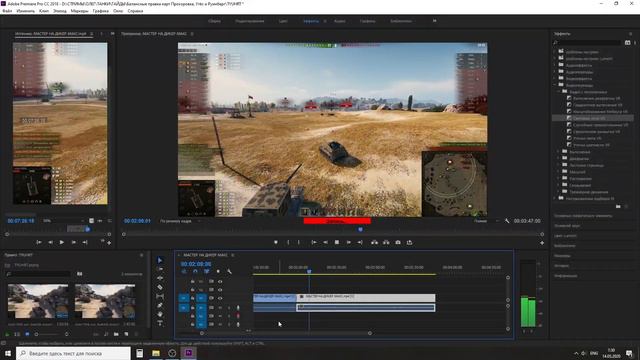Screen dimensions: 640x360
Task: Select the Slip tool
Action: point(160,296)
